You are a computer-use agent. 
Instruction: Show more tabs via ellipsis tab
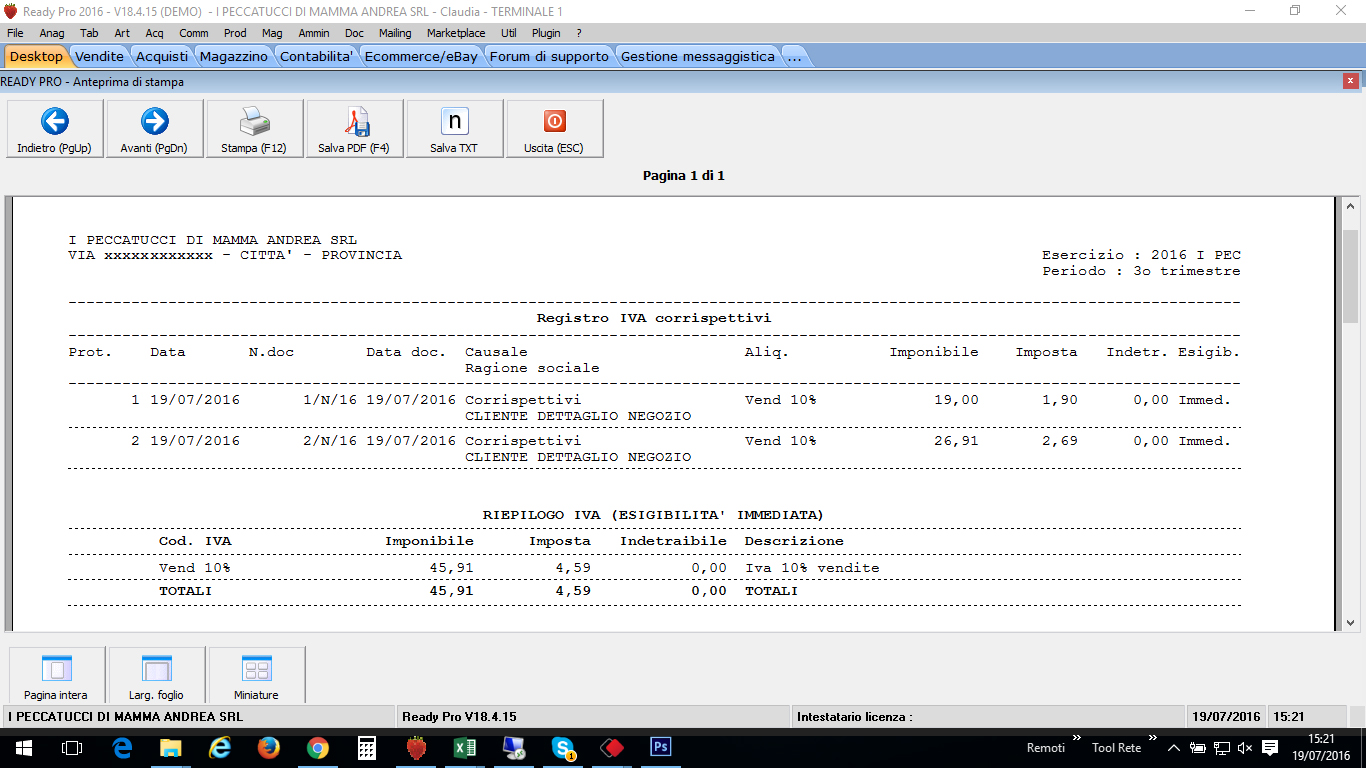coord(794,56)
